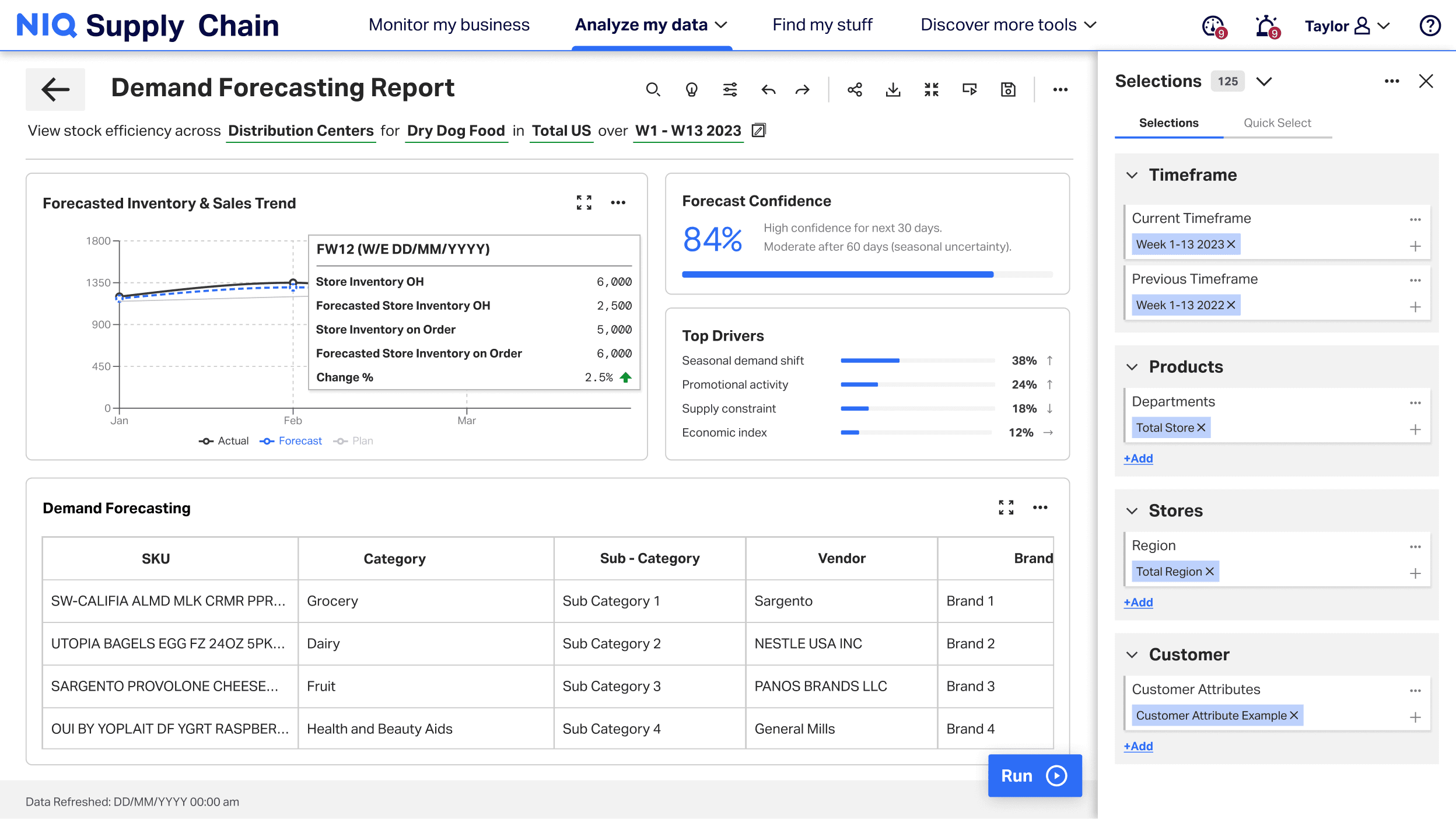The height and width of the screenshot is (819, 1456).
Task: Remove the Total Region chip
Action: [1210, 572]
